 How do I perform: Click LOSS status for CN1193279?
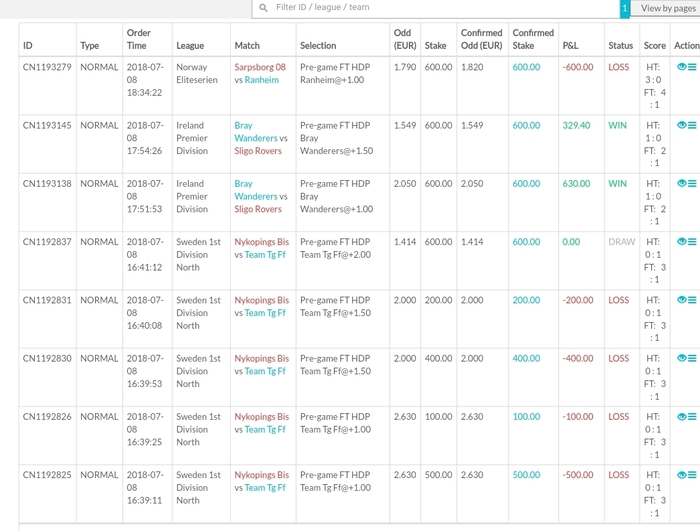[x=618, y=67]
